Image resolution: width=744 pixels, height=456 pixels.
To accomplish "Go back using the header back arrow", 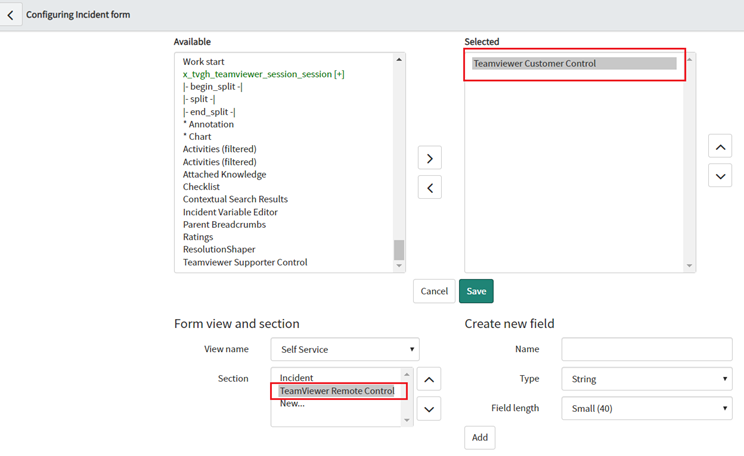I will tap(10, 15).
